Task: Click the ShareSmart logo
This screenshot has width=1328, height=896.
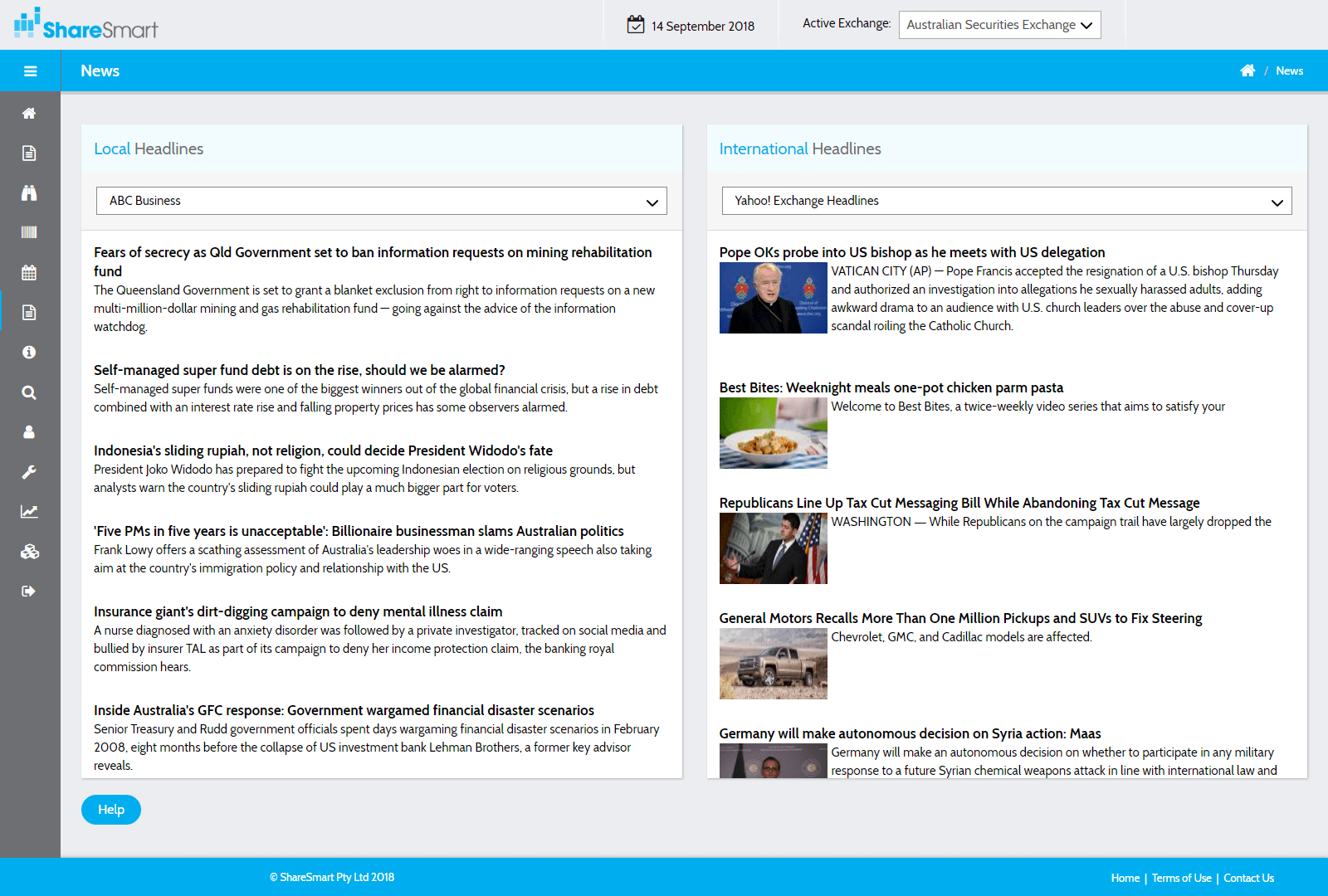Action: point(85,23)
